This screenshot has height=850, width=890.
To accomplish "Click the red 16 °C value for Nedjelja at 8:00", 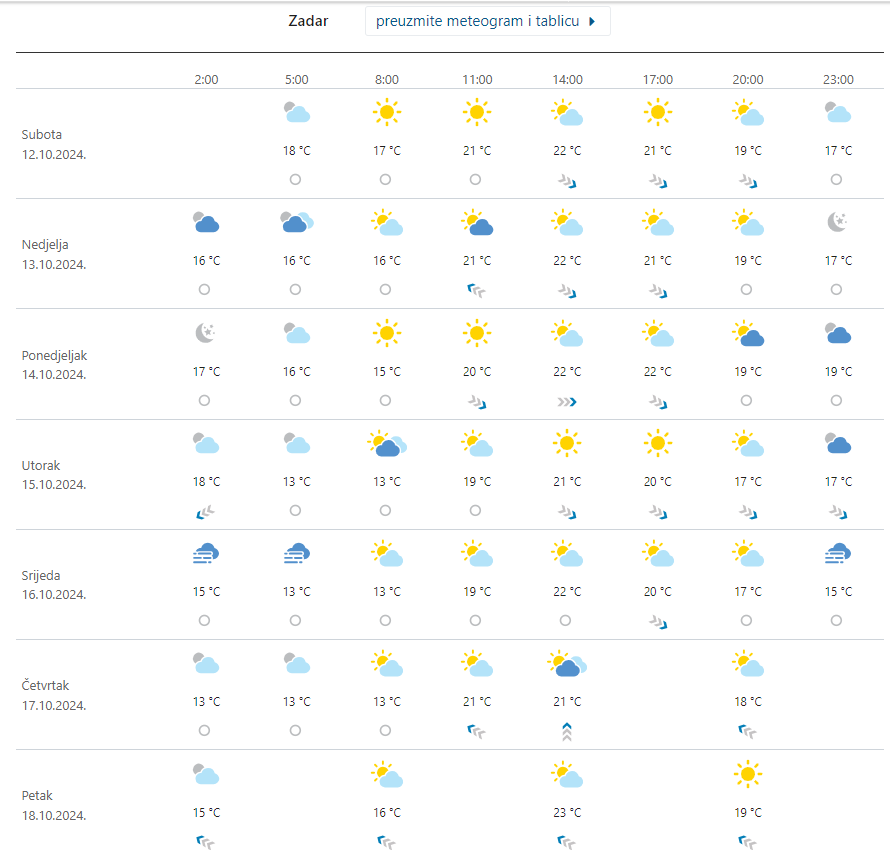I will pyautogui.click(x=387, y=261).
